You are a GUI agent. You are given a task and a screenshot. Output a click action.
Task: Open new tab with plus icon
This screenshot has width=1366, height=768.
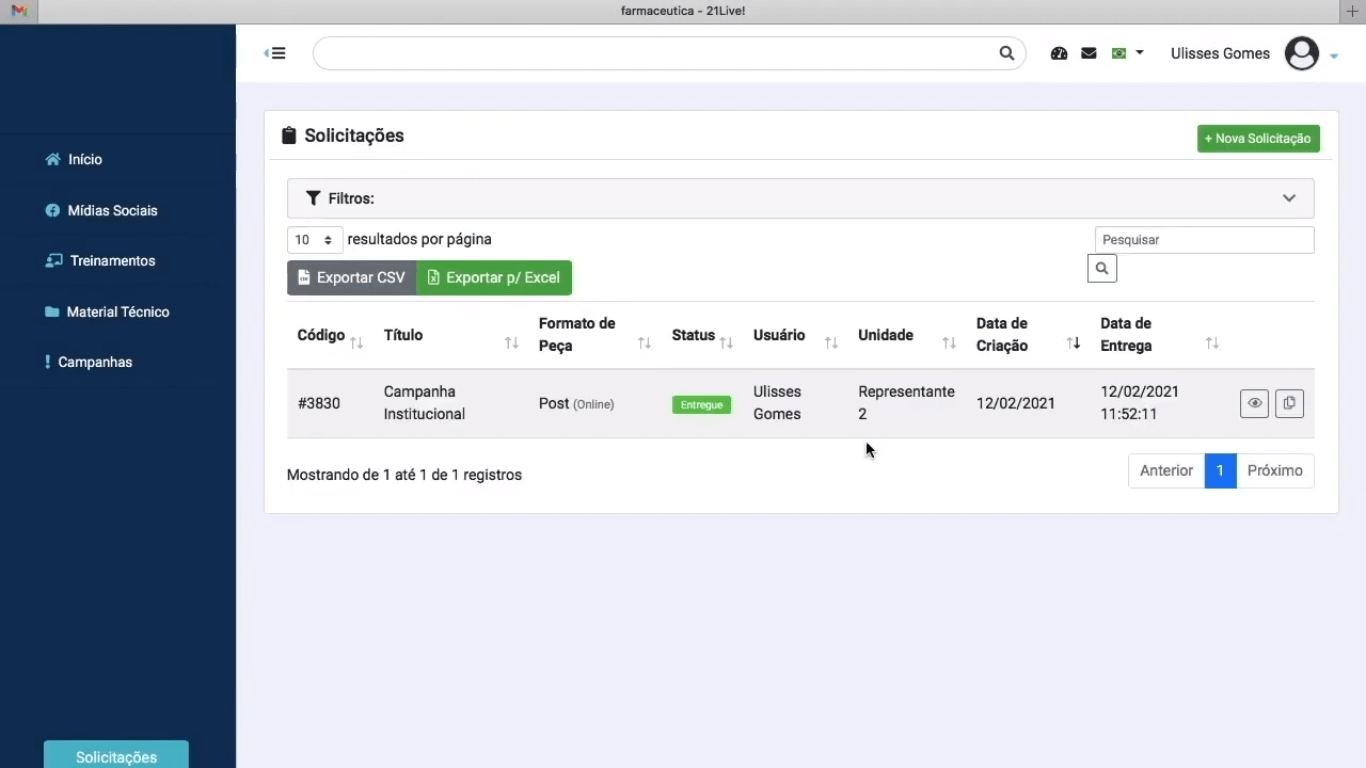click(1352, 11)
